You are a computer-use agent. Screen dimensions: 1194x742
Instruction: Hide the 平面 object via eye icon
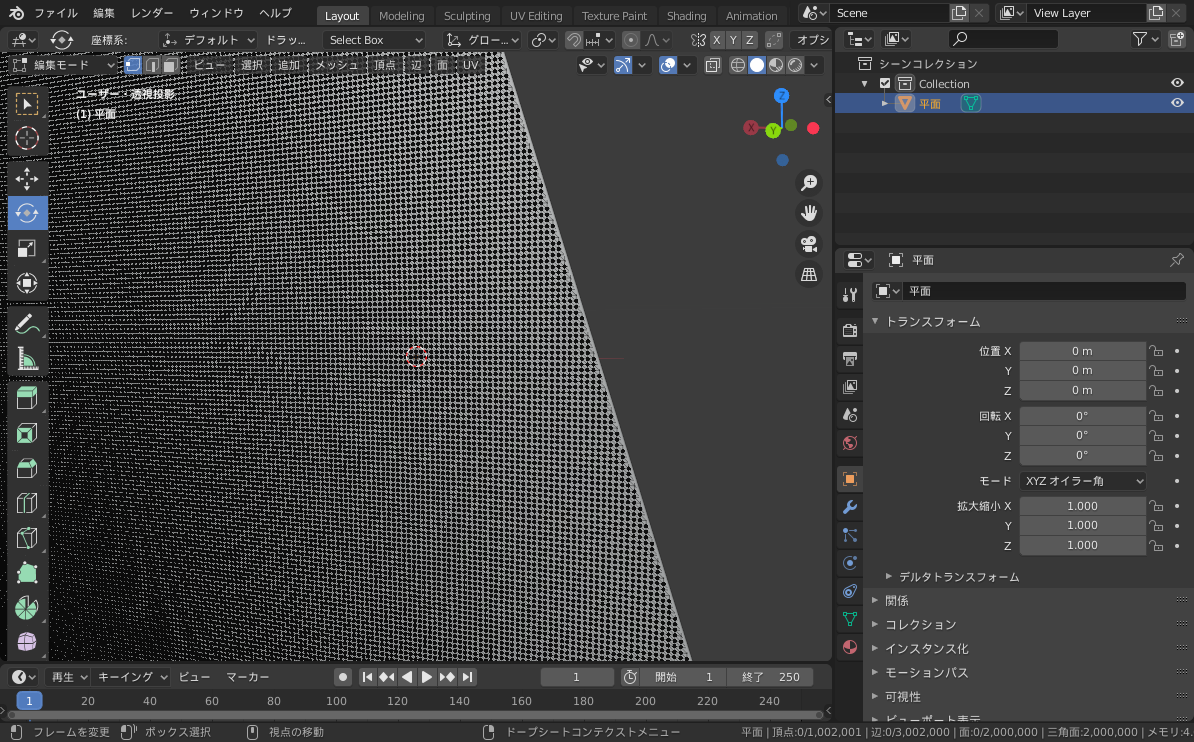click(x=1177, y=103)
